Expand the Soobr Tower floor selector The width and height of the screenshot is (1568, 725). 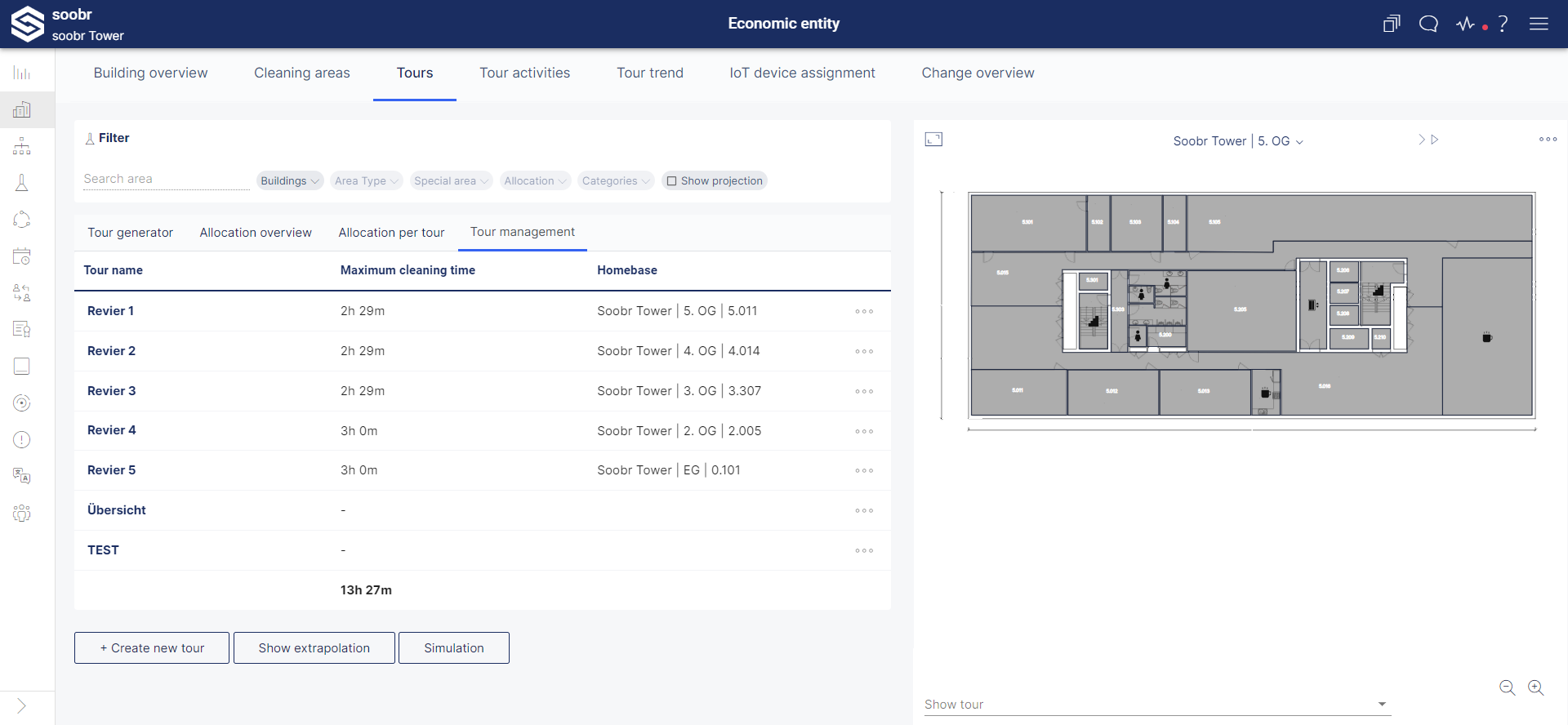pos(1238,141)
